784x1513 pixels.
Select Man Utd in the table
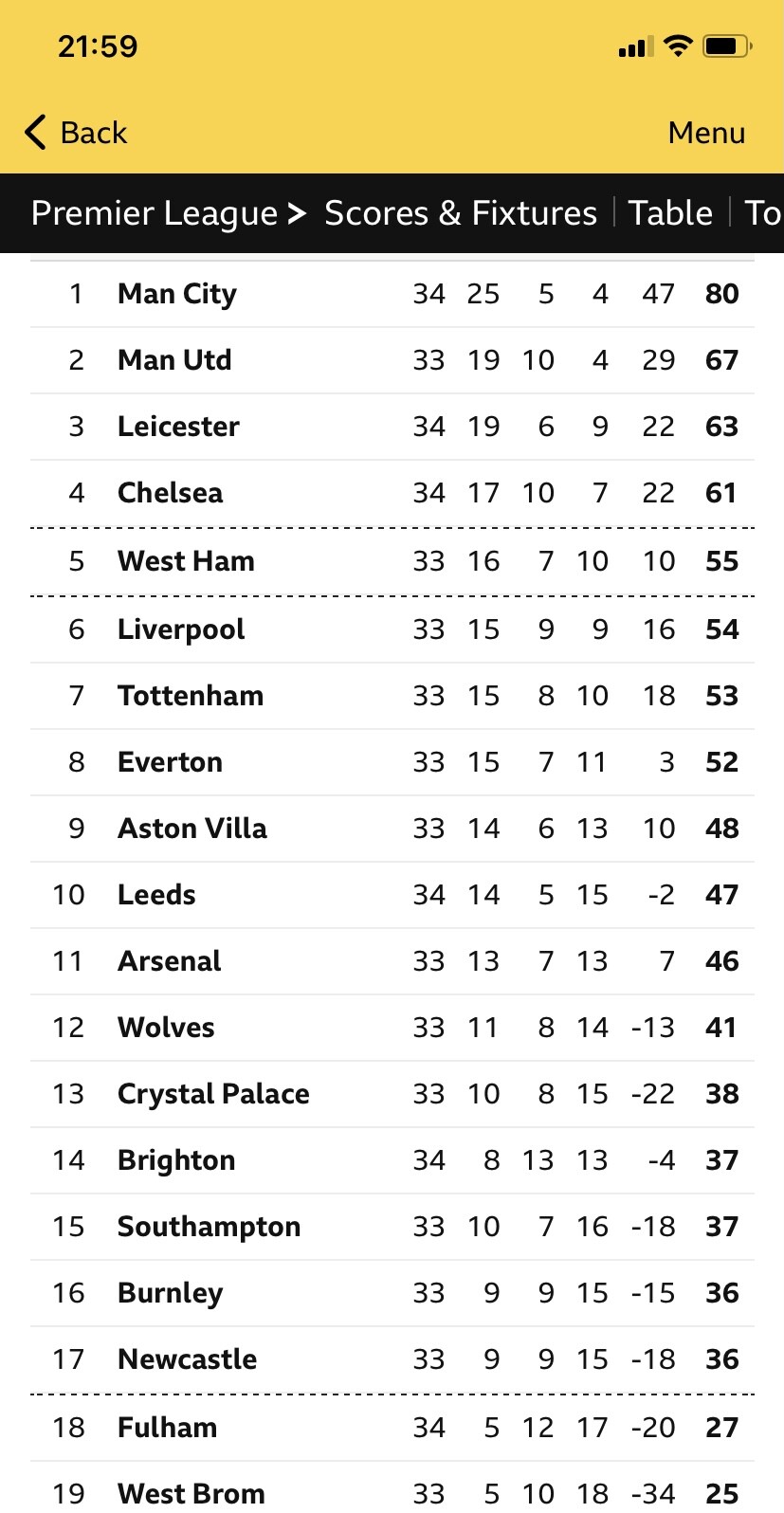pos(174,360)
